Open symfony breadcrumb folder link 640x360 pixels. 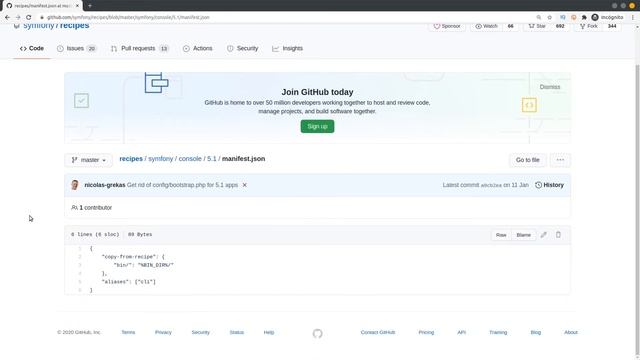160,159
